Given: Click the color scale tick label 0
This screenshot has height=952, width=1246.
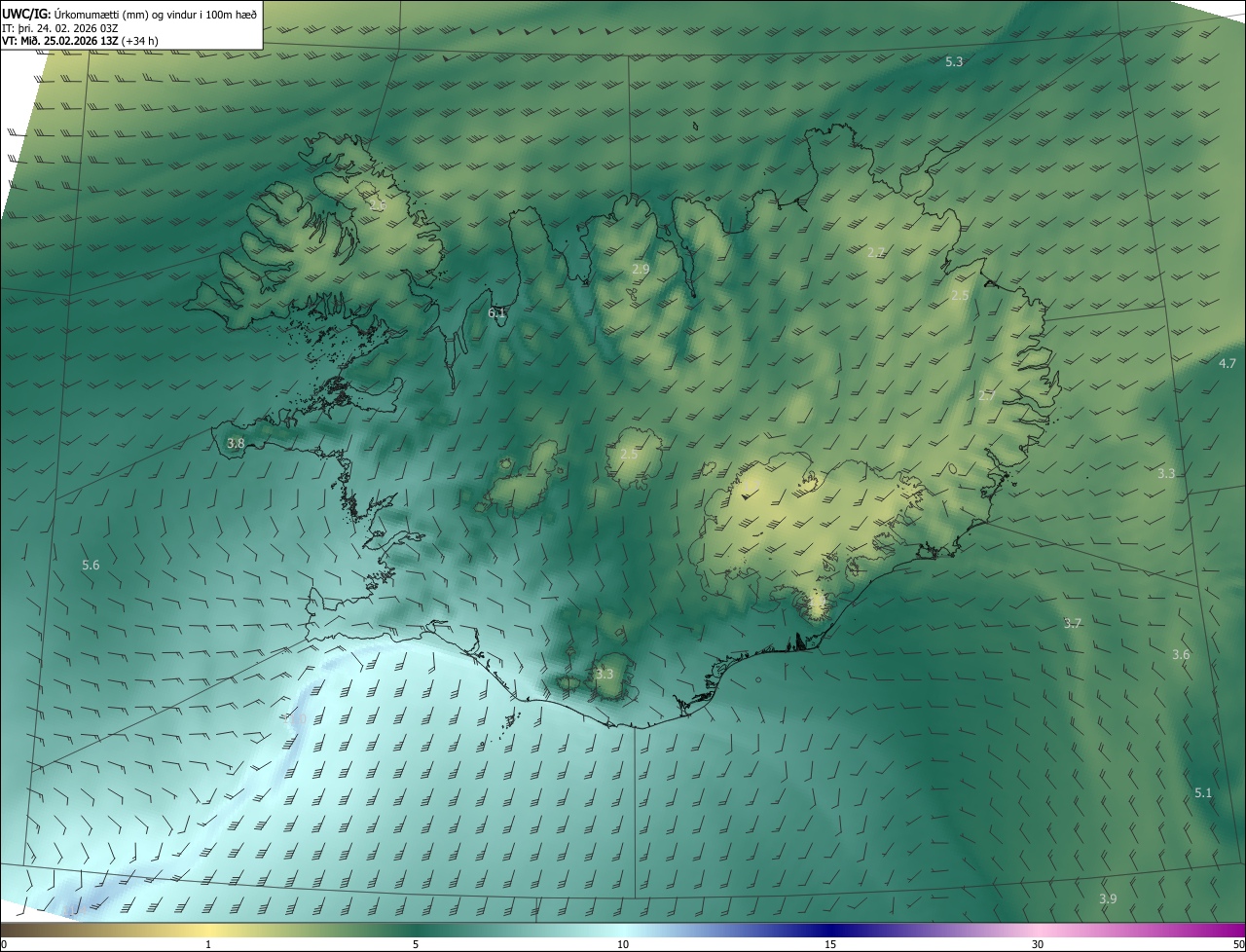Looking at the screenshot, I should coord(3,944).
